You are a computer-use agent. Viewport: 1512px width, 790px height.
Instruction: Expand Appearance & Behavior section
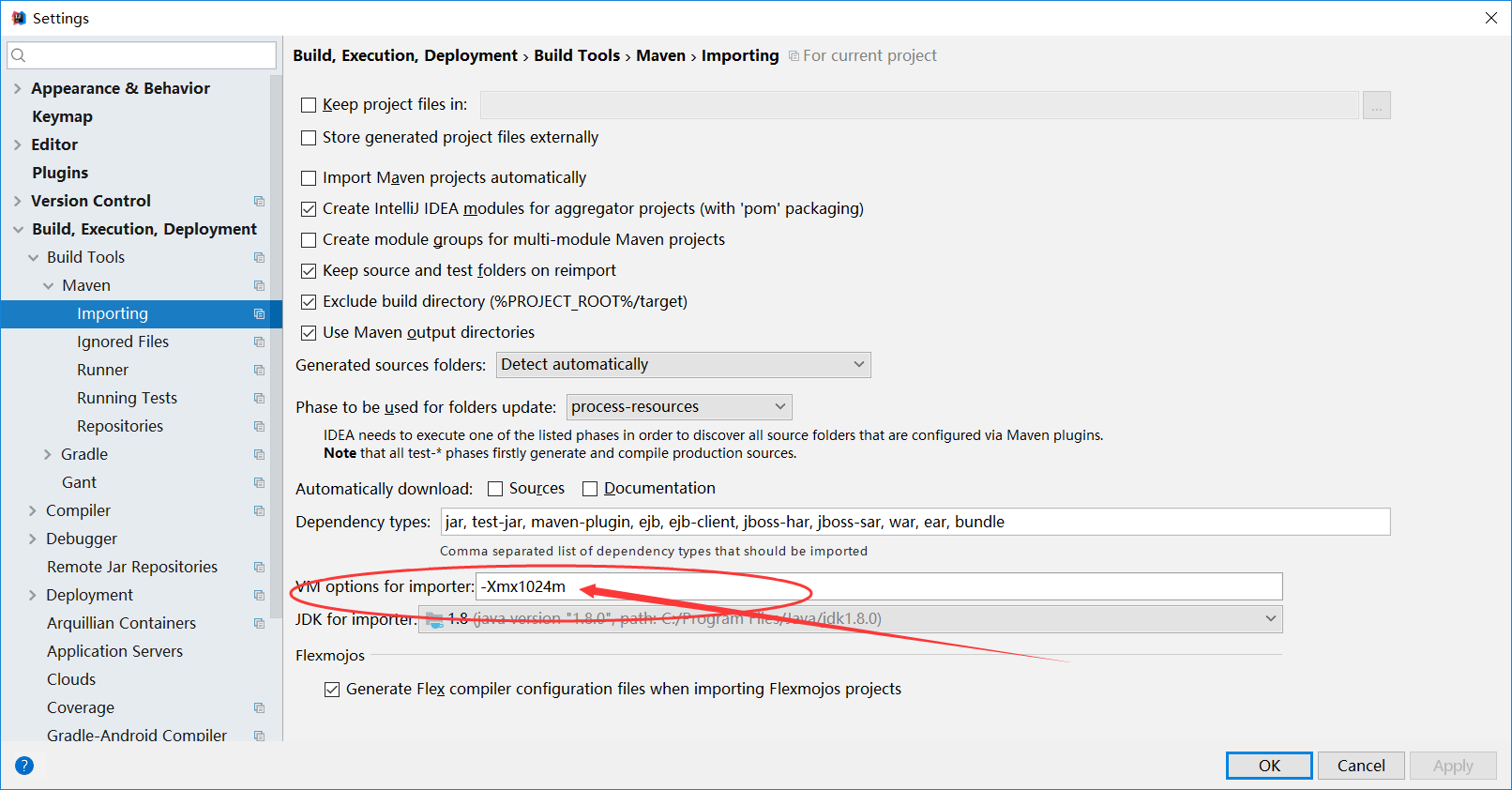17,88
